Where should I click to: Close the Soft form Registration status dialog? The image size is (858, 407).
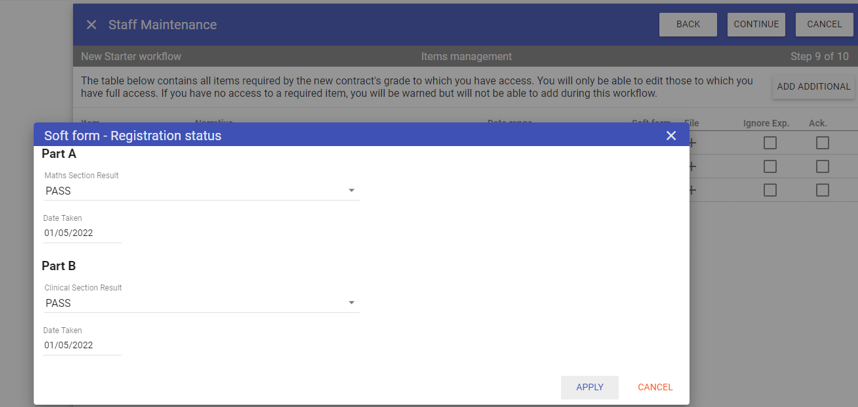(671, 136)
